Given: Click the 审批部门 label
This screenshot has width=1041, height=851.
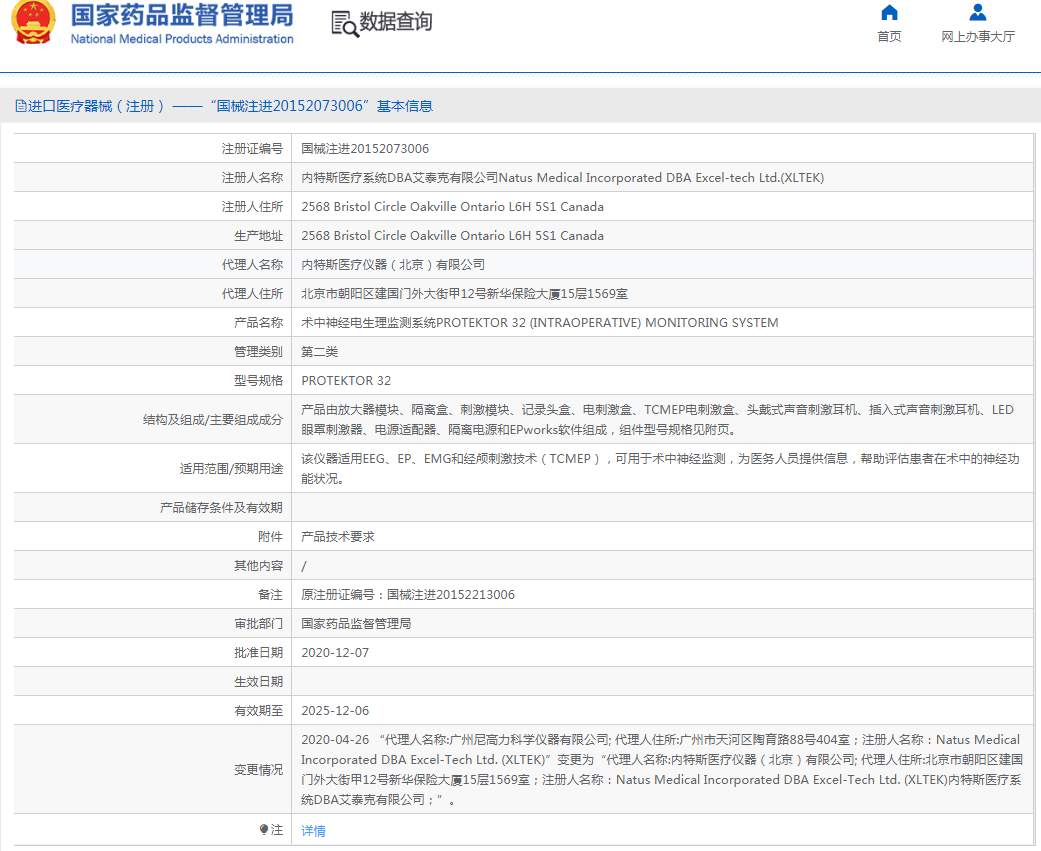Looking at the screenshot, I should click(x=258, y=623).
